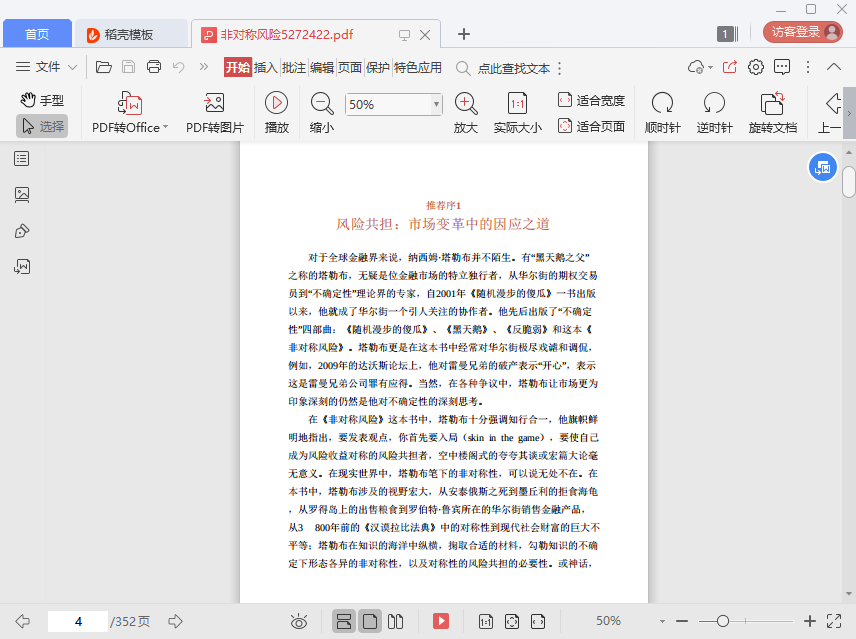Expand the 文件 menu chevron
The height and width of the screenshot is (639, 856).
pos(73,68)
